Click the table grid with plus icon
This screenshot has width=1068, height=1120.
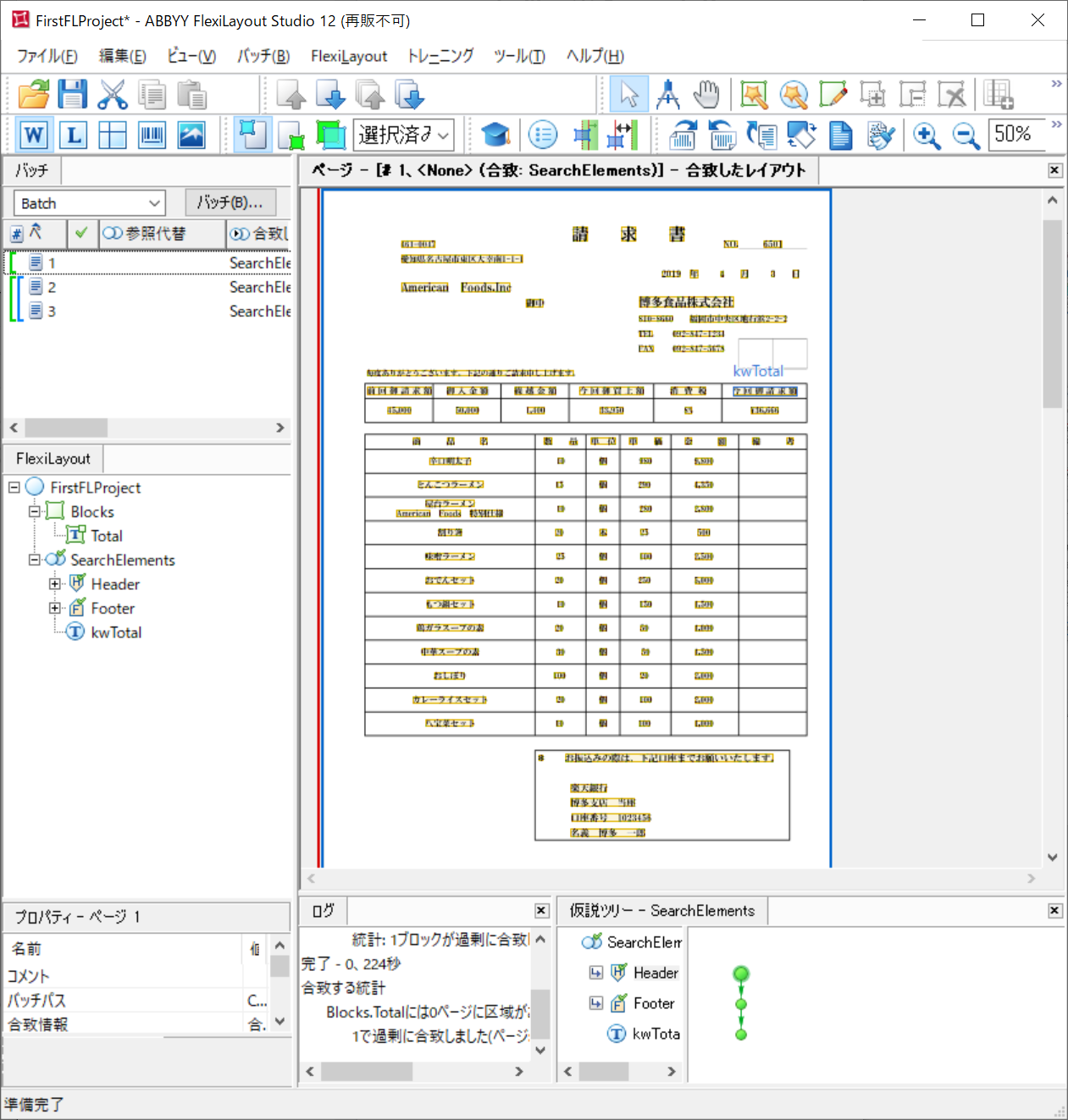pyautogui.click(x=999, y=94)
